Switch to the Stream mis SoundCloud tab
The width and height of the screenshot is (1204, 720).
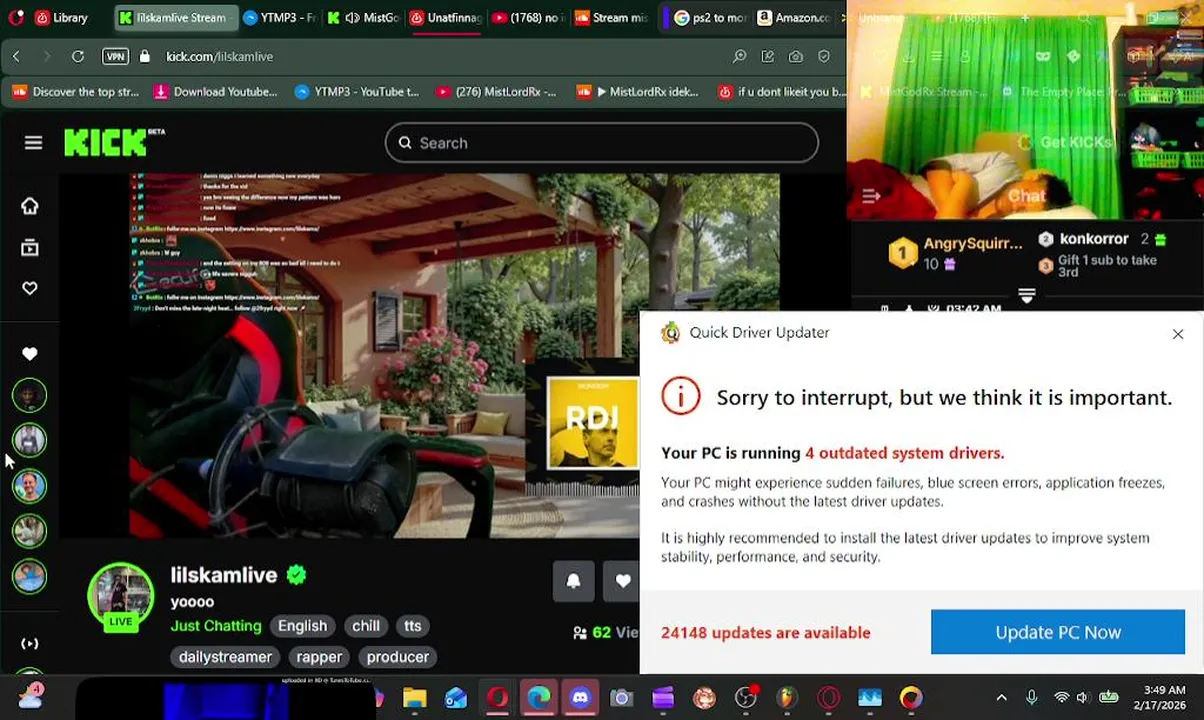(612, 18)
